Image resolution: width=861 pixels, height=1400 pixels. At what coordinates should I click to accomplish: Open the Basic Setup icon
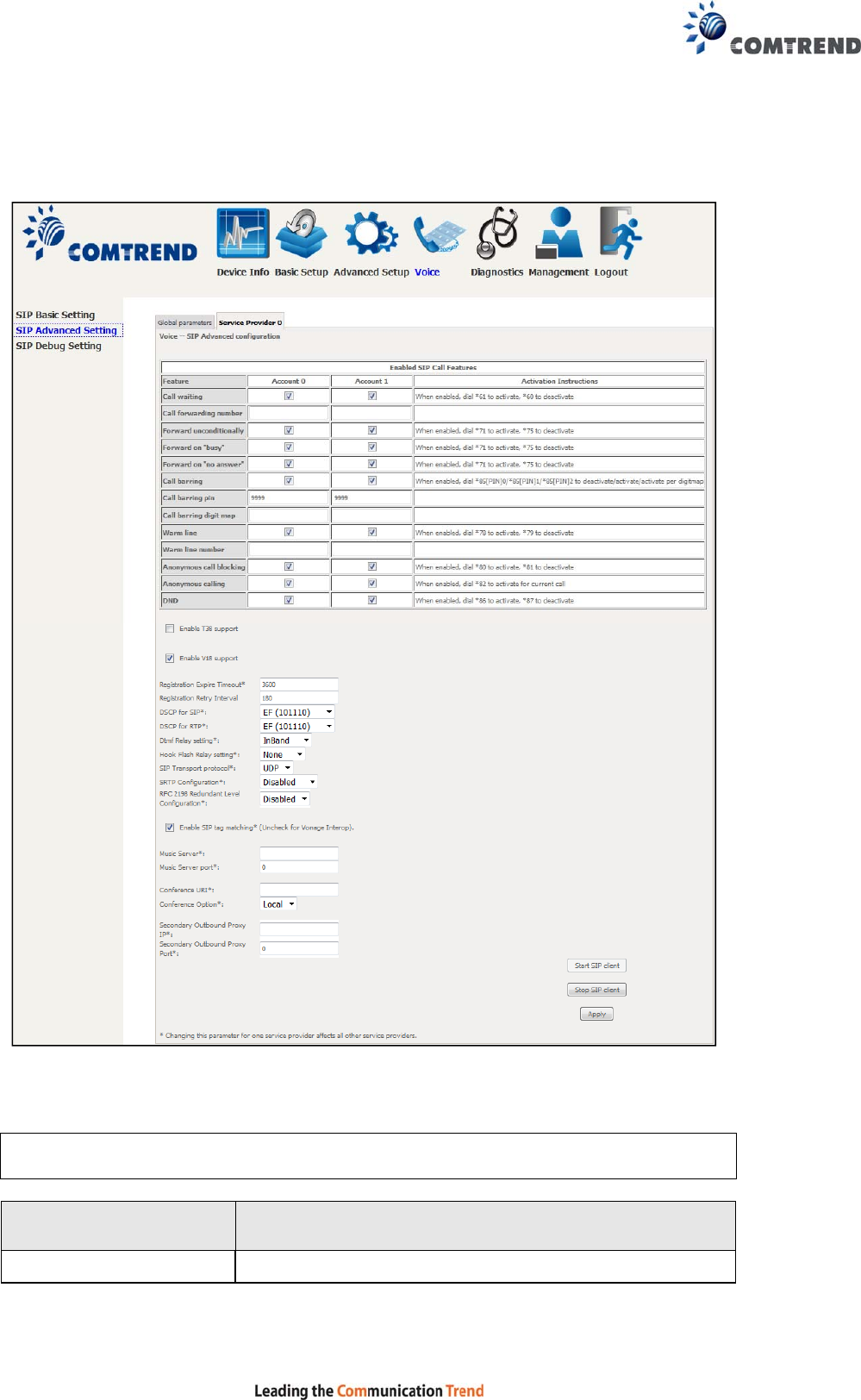302,234
